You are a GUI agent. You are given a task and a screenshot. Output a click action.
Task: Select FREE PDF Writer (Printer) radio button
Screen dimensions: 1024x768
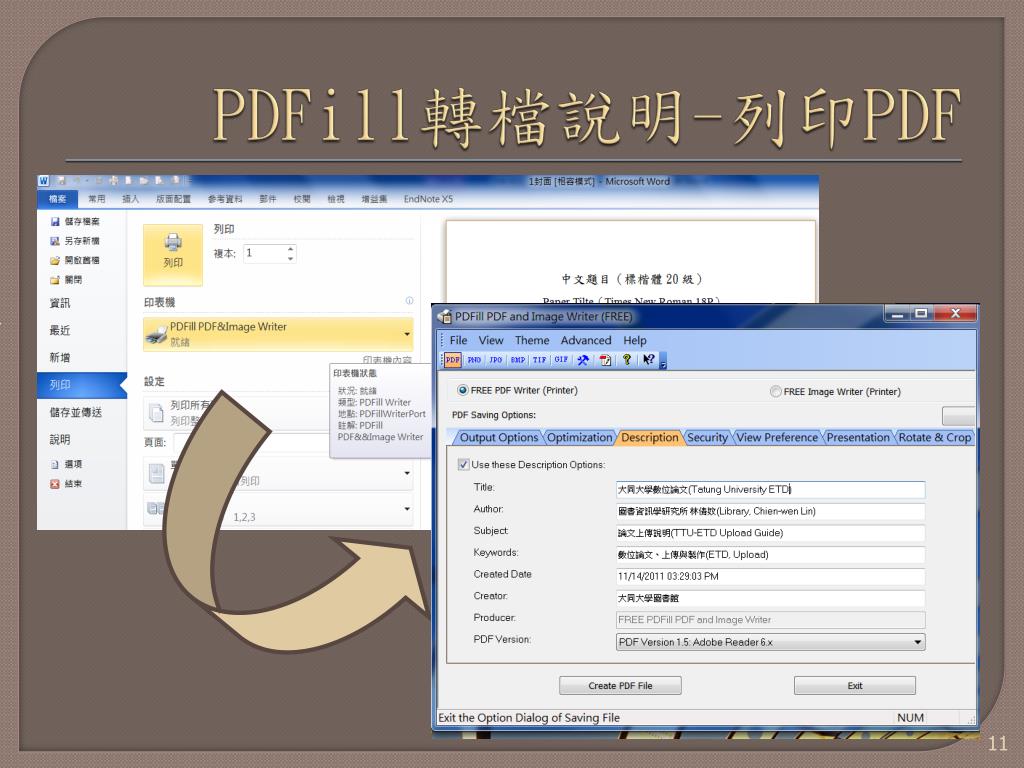(x=462, y=391)
